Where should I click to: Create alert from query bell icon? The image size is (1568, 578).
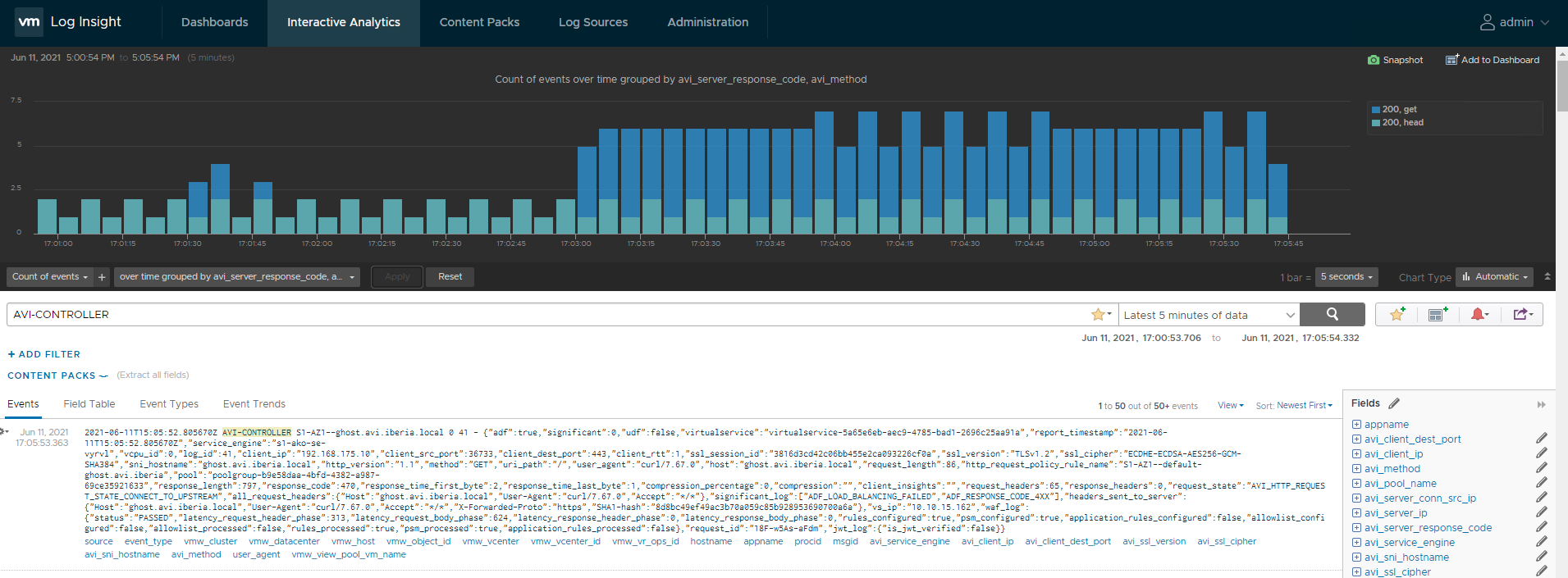pos(1480,315)
